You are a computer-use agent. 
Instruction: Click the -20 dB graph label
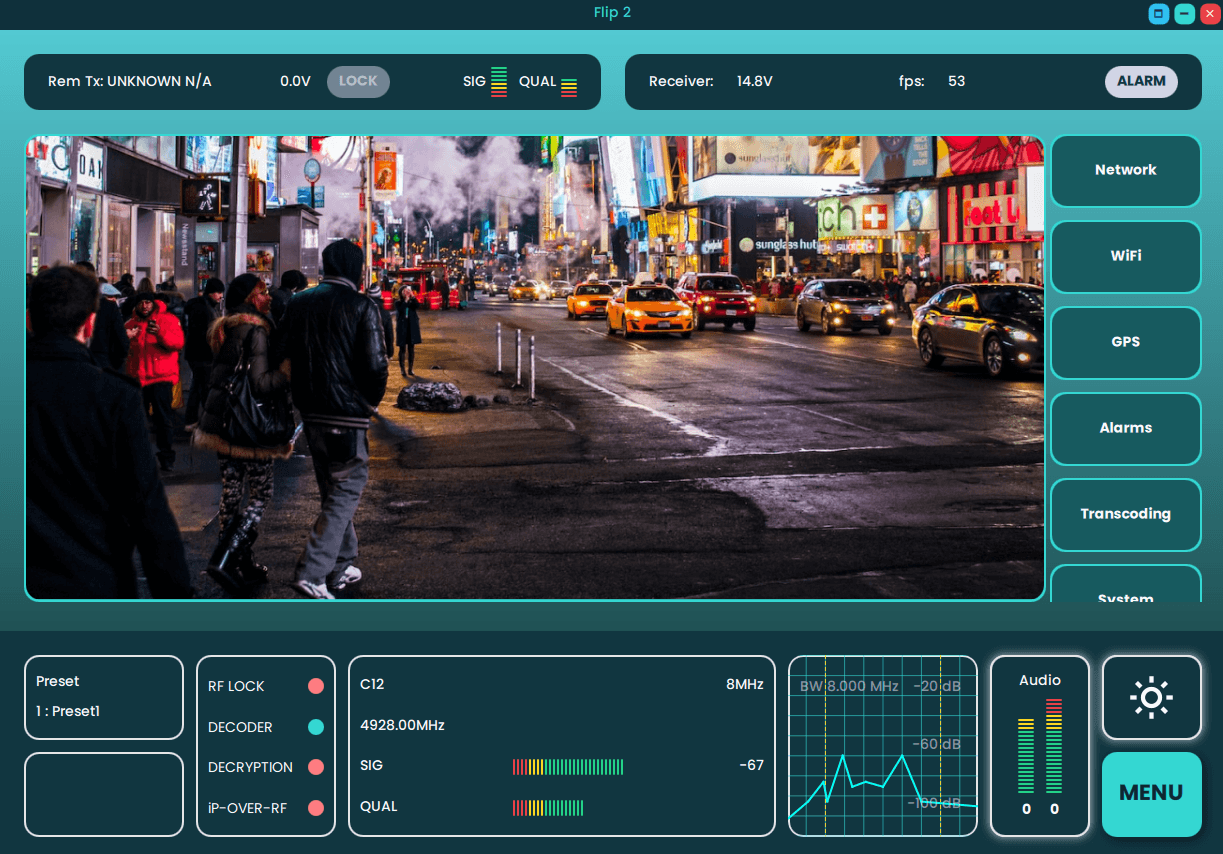click(937, 686)
